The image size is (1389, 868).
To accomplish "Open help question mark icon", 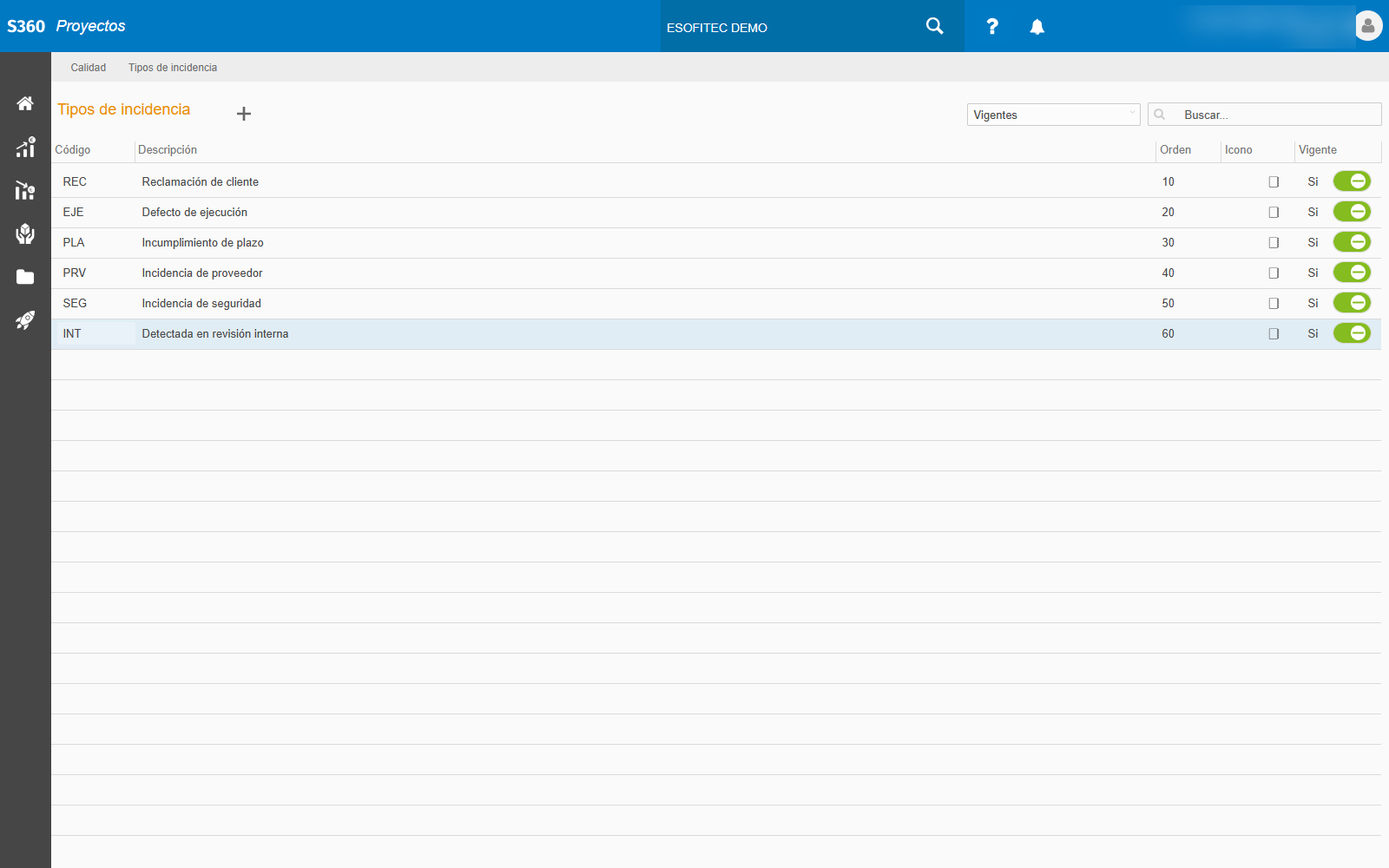I will 992,26.
